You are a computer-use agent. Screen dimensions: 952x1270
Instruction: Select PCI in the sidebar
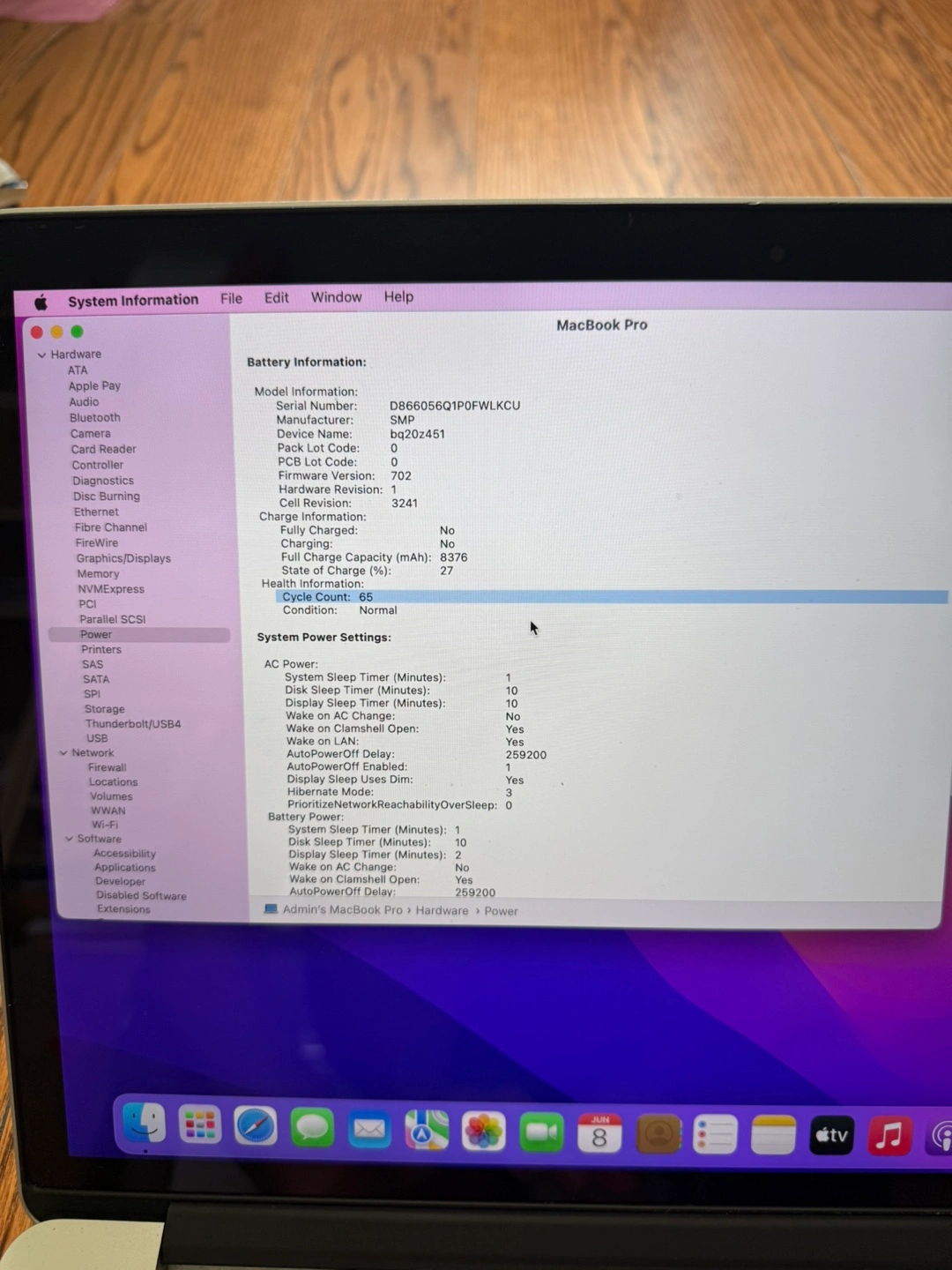[87, 604]
